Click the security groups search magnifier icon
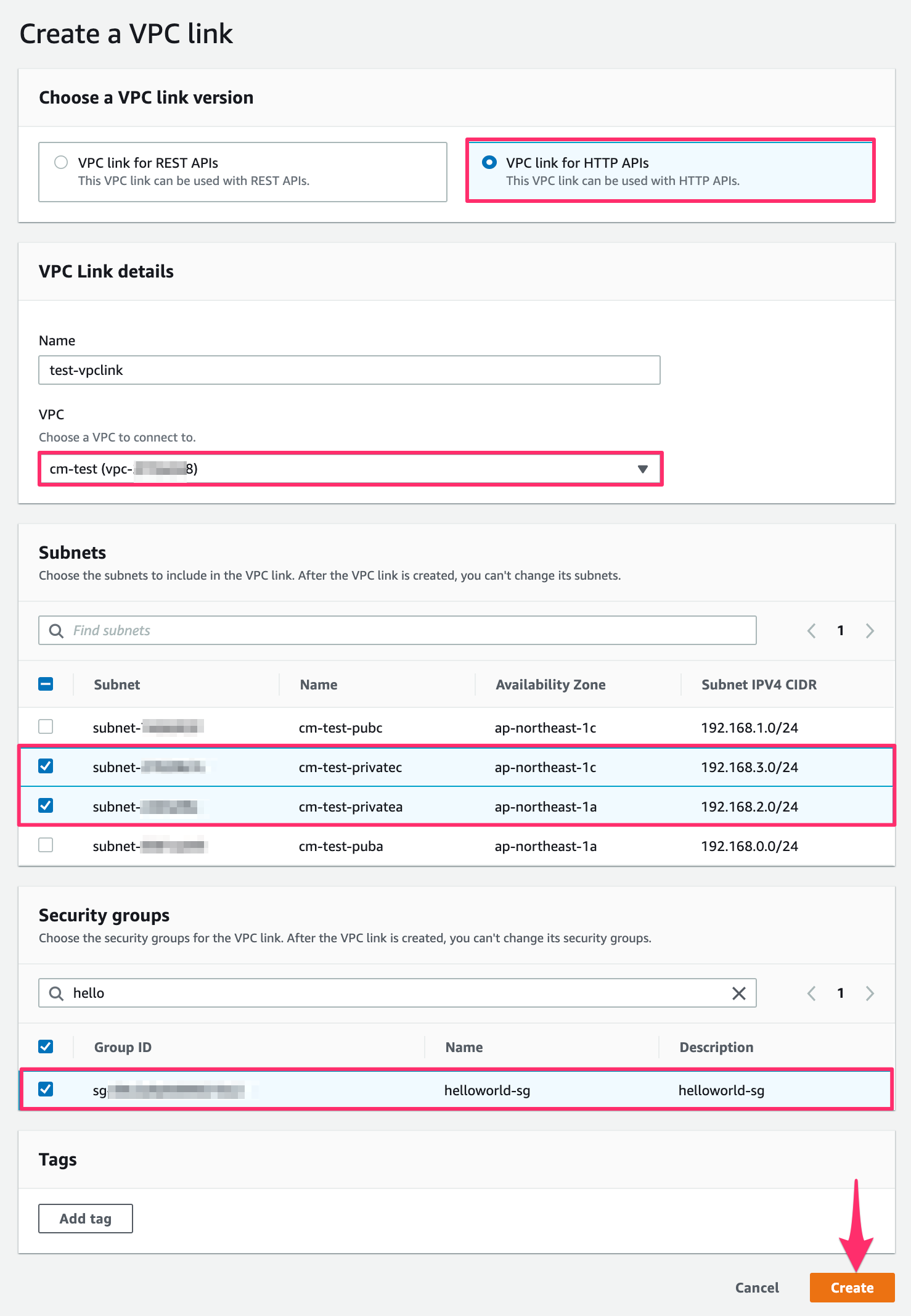Viewport: 911px width, 1316px height. pos(56,993)
